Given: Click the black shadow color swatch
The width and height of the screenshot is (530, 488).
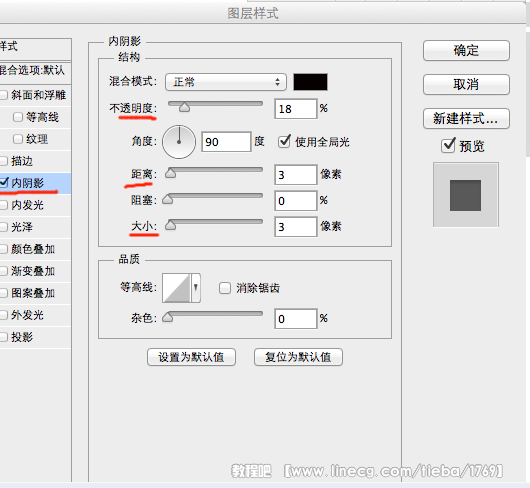Looking at the screenshot, I should click(x=310, y=82).
